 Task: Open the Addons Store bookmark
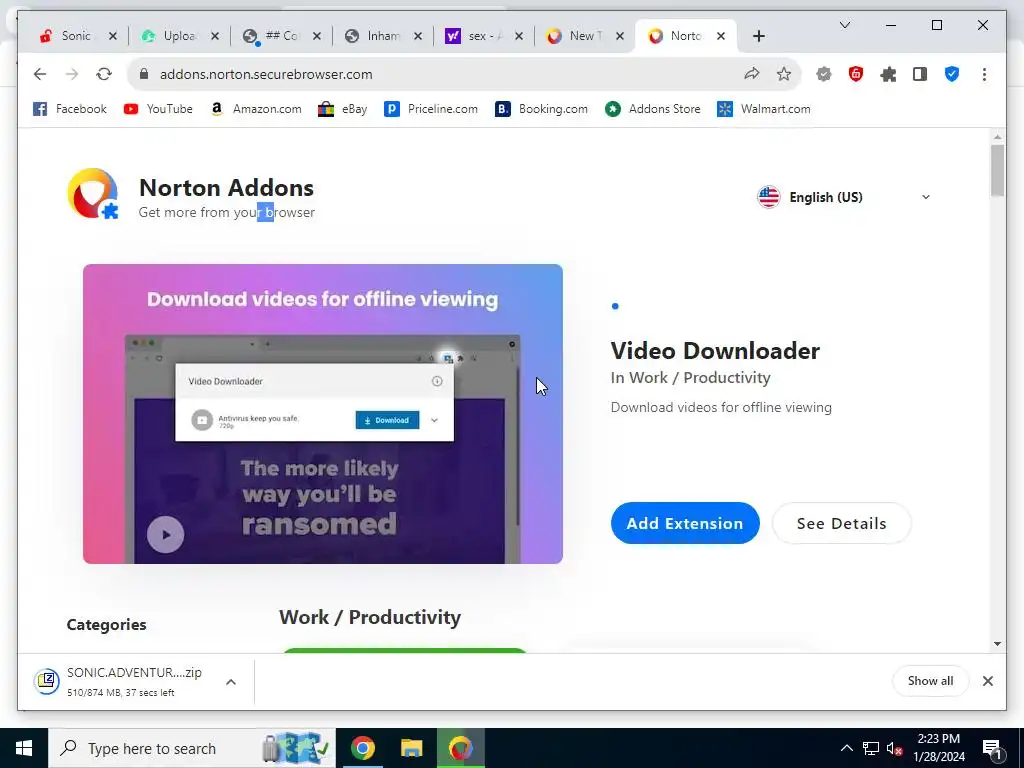(x=652, y=109)
